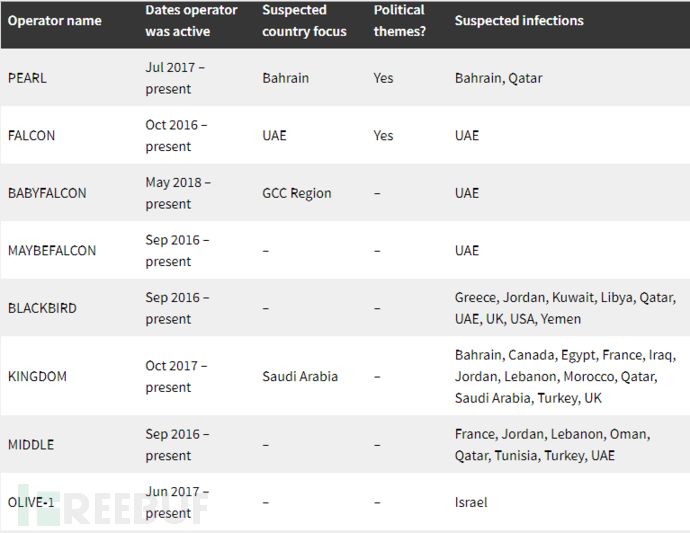Click the PEARL operator name cell
This screenshot has width=690, height=533.
coord(27,78)
